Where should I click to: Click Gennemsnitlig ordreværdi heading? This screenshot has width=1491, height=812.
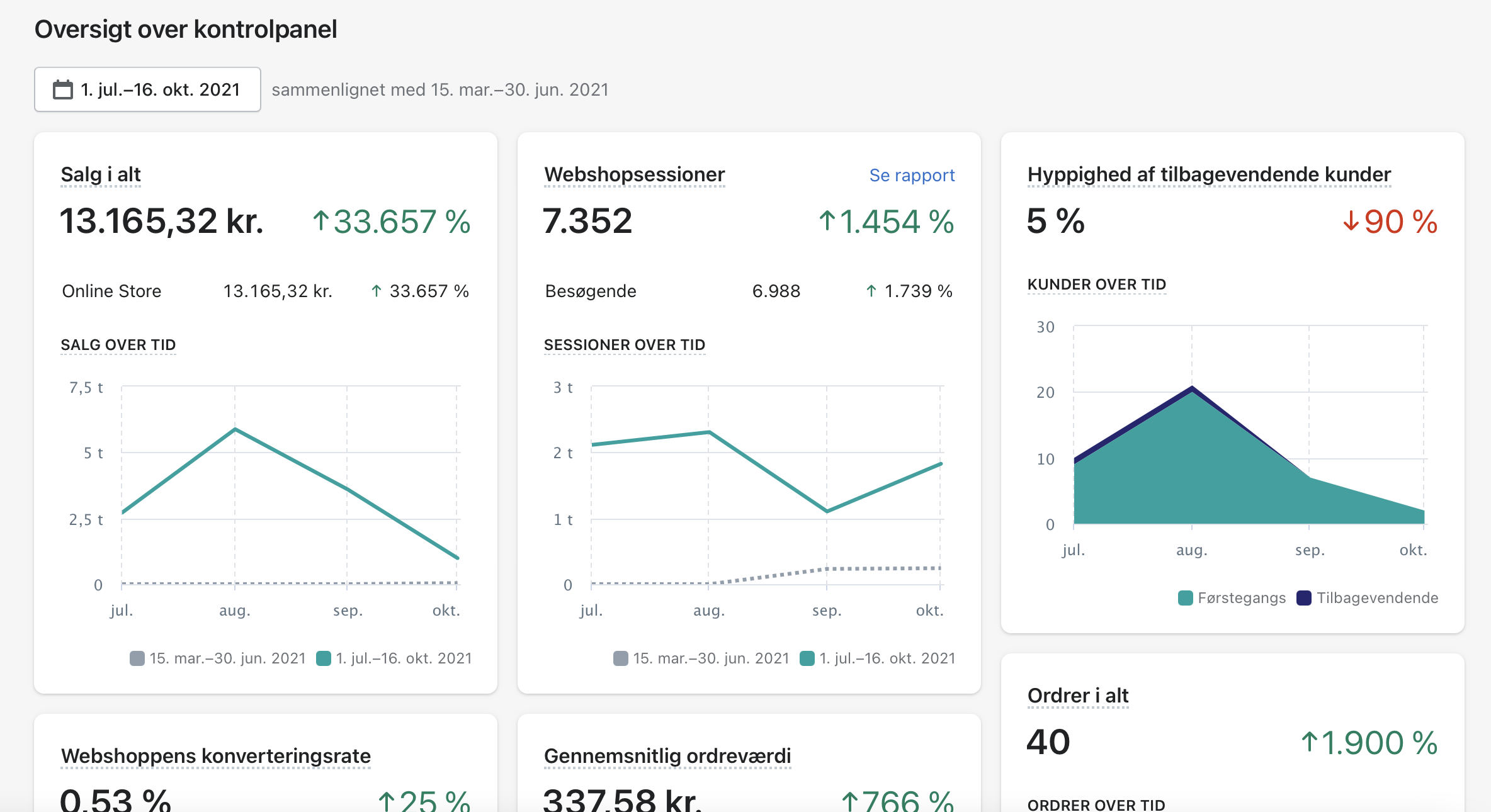coord(667,756)
